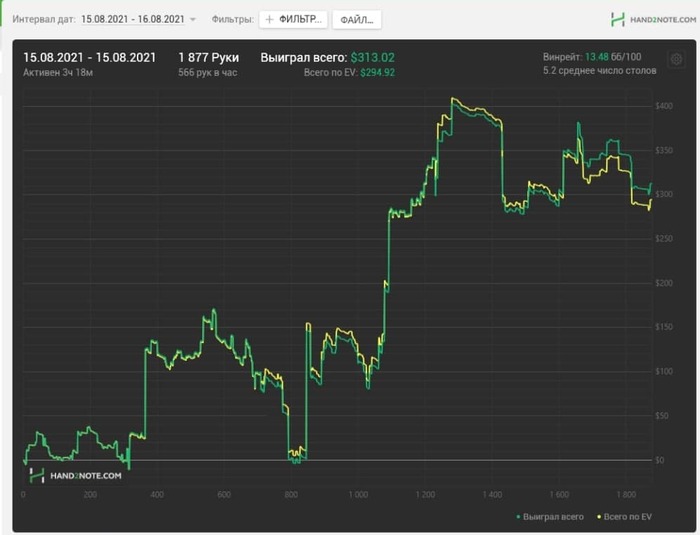Click the Hand2Note logo in top right
This screenshot has height=535, width=700.
(x=653, y=20)
